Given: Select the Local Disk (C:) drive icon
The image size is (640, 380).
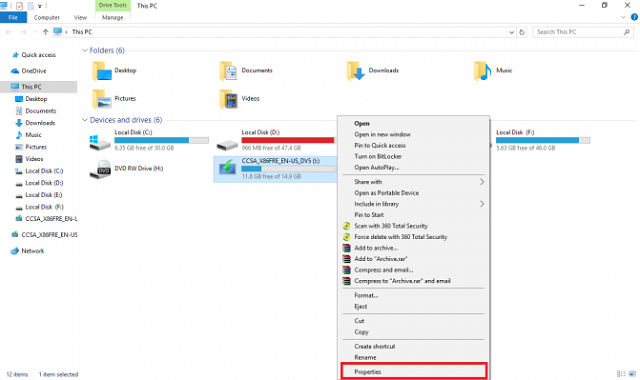Looking at the screenshot, I should click(100, 142).
